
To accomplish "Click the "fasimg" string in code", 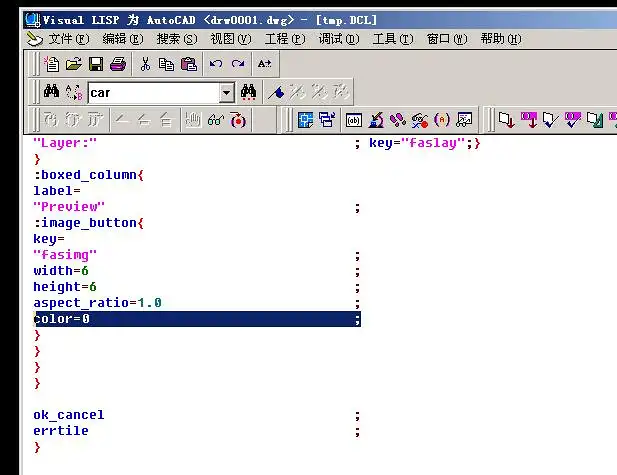I will 65,255.
